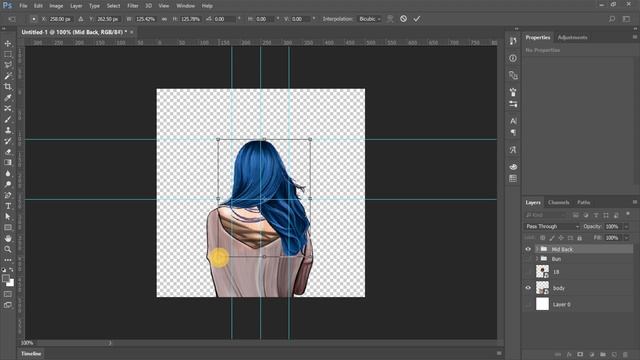Screen dimensions: 640x360
Task: Click the create new group folder icon
Action: click(602, 355)
